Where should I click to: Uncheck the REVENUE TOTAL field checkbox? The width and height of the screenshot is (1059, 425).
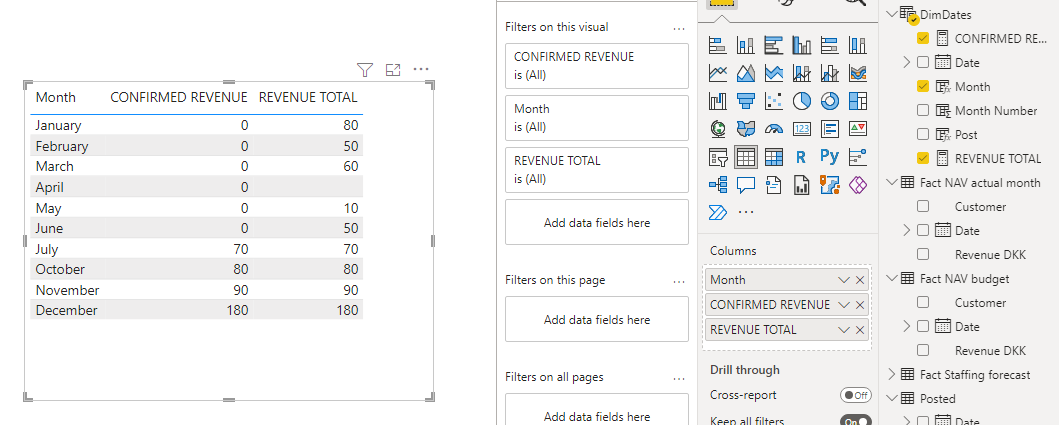(923, 158)
